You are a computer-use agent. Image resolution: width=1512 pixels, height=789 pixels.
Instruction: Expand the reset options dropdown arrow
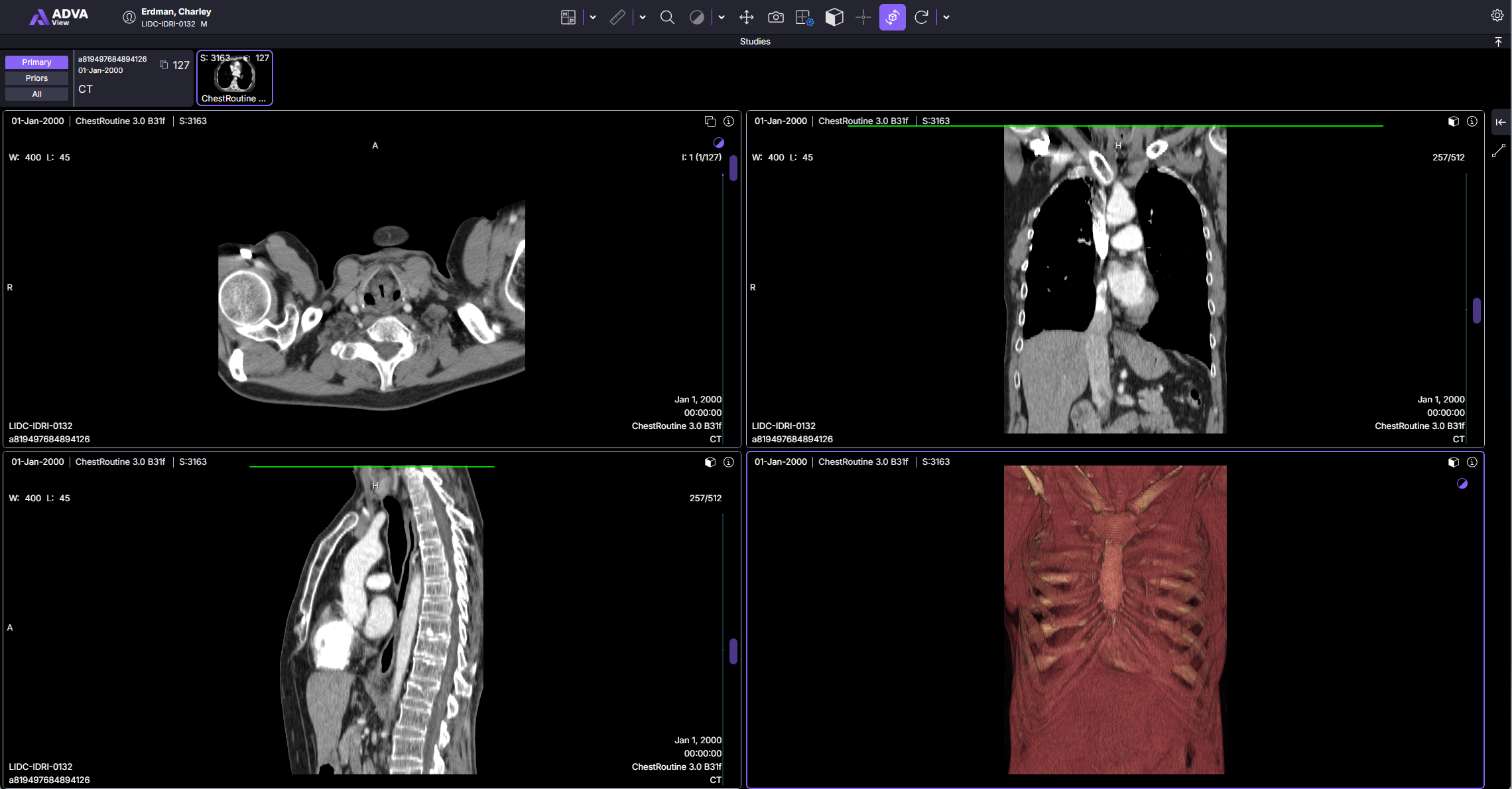pyautogui.click(x=946, y=17)
